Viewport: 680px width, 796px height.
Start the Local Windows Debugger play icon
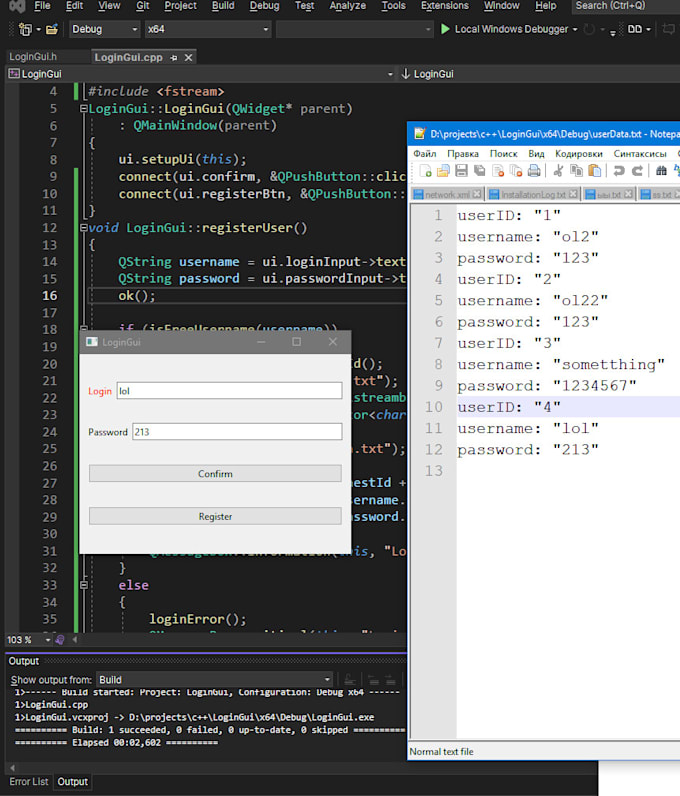445,29
